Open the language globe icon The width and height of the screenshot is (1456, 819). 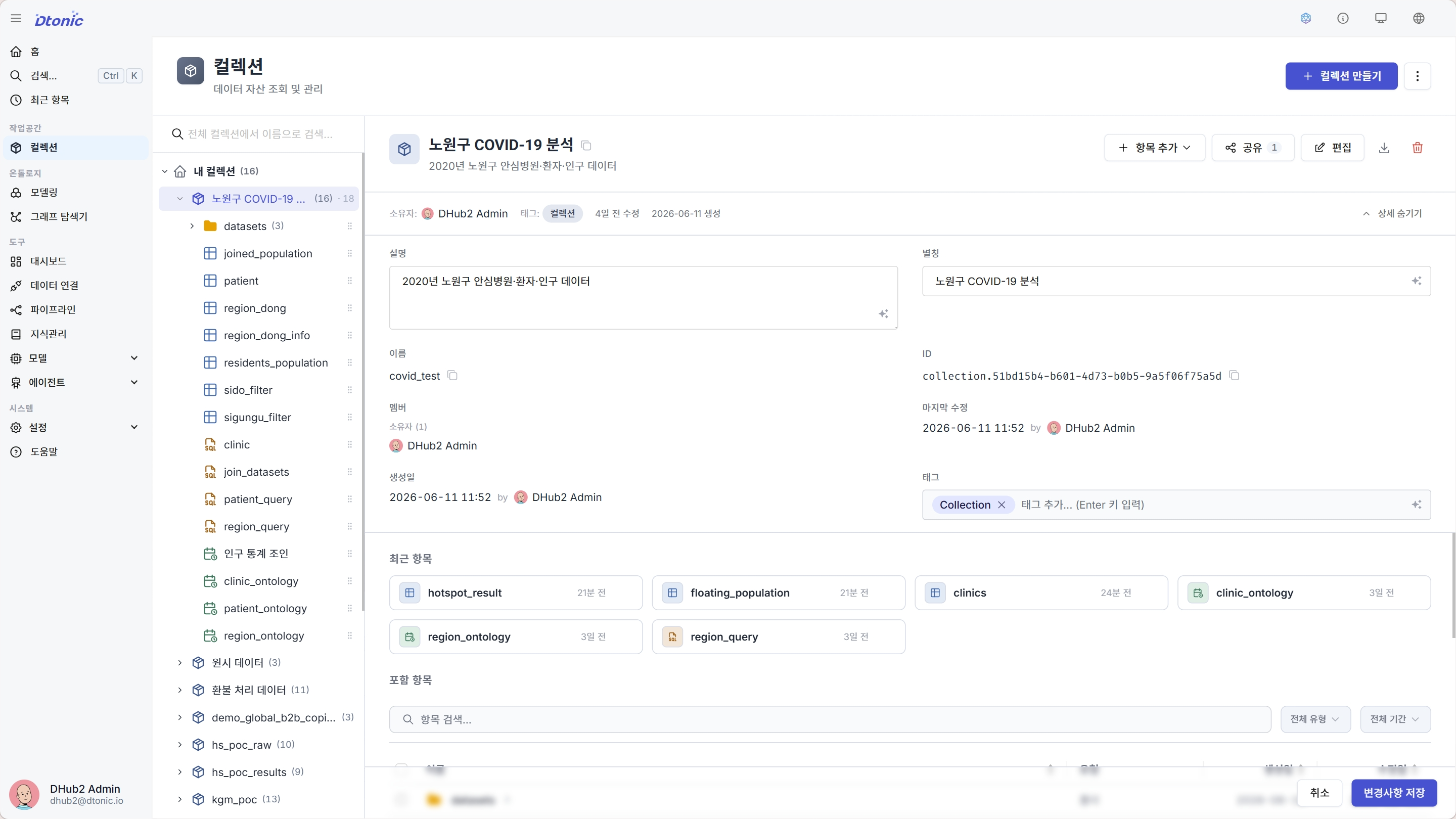(x=1419, y=19)
